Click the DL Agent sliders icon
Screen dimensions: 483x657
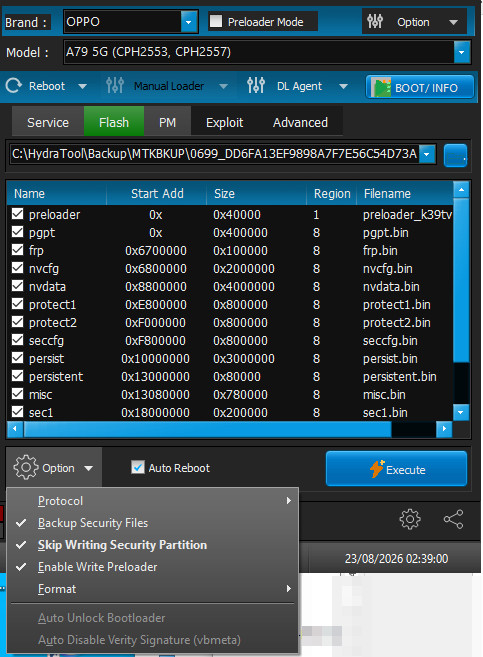pos(256,86)
